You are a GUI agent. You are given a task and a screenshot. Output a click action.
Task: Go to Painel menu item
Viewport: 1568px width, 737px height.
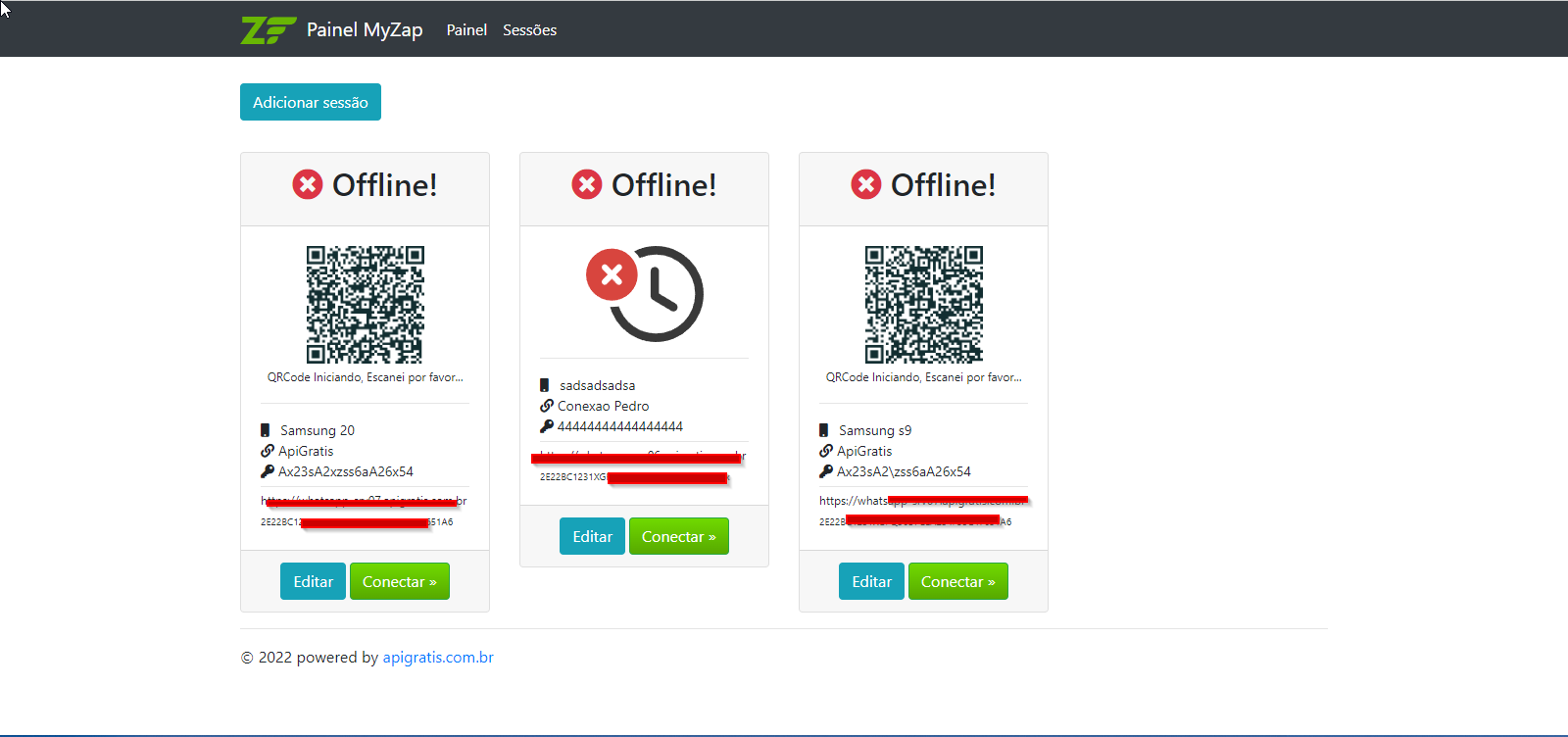[x=466, y=30]
